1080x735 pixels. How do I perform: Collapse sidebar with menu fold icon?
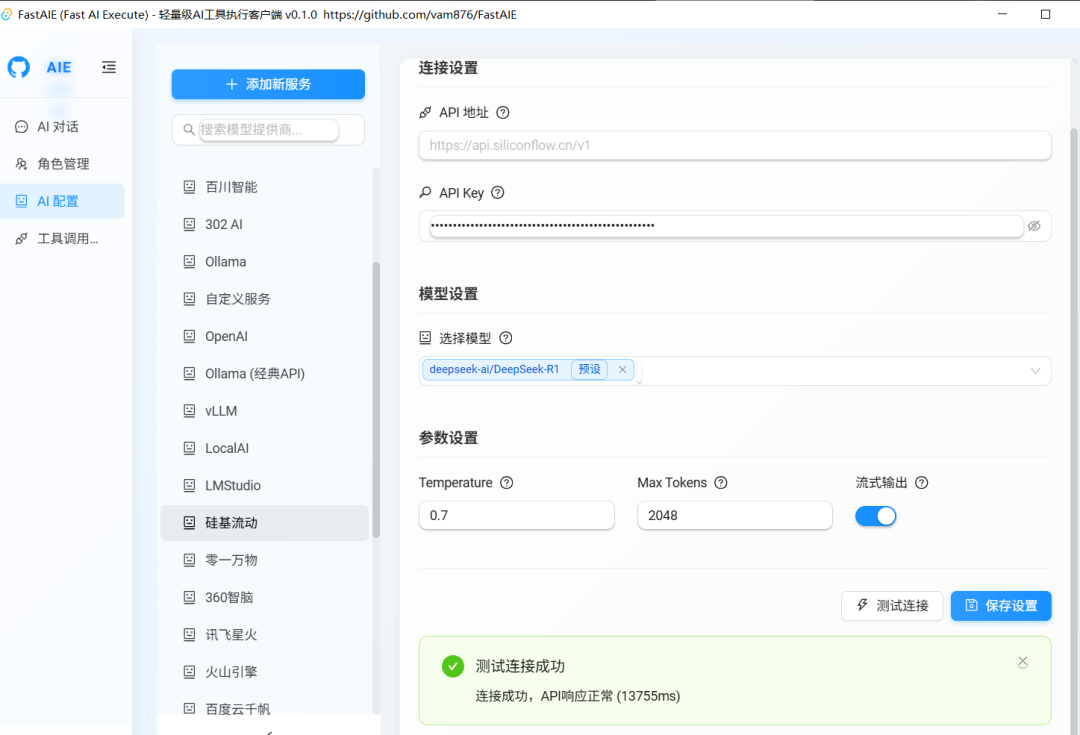(109, 67)
